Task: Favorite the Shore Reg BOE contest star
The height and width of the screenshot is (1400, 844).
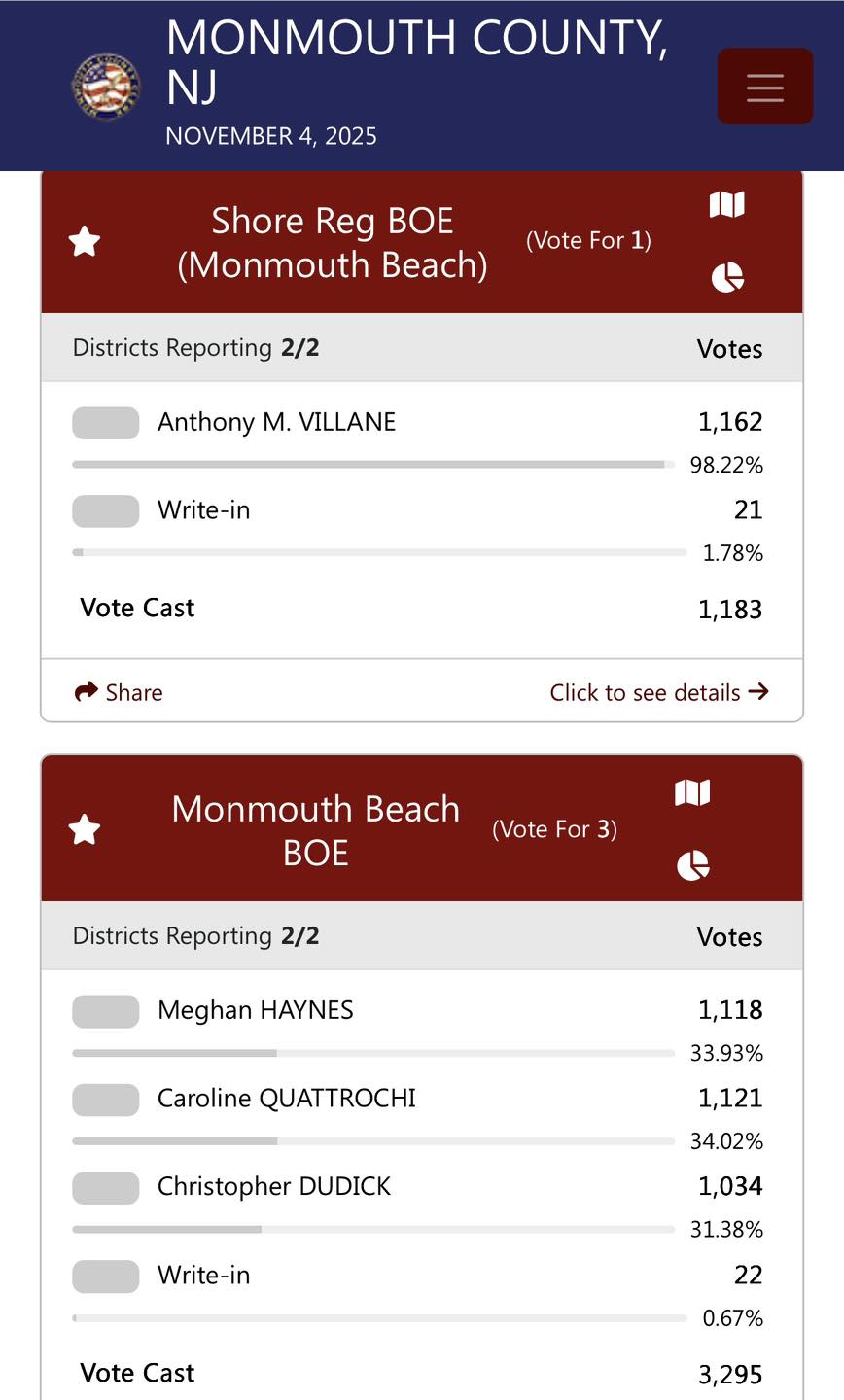Action: (x=85, y=241)
